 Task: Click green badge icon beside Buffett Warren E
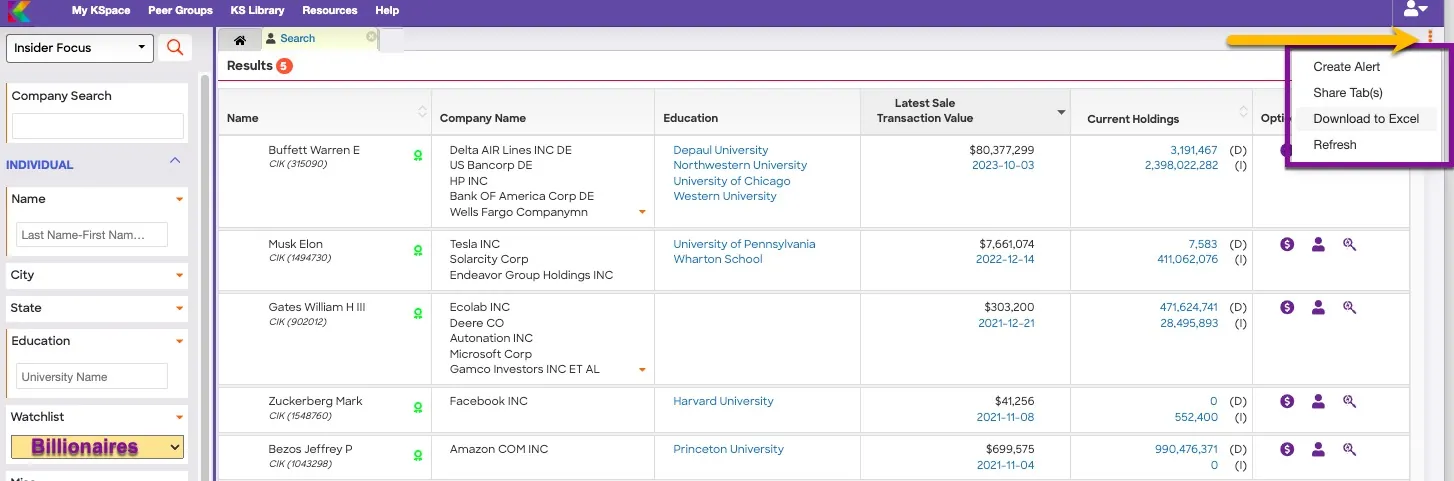pyautogui.click(x=418, y=156)
